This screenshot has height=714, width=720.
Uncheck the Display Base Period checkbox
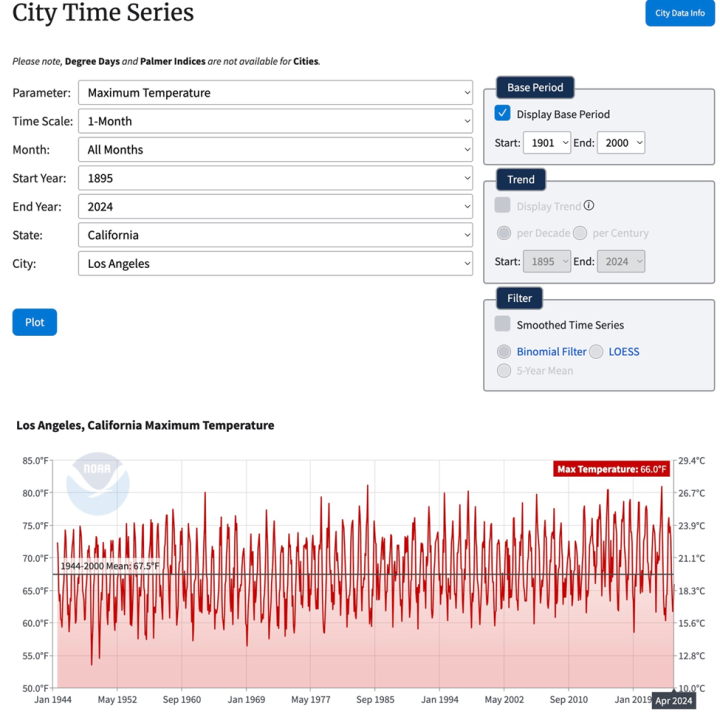(x=503, y=114)
